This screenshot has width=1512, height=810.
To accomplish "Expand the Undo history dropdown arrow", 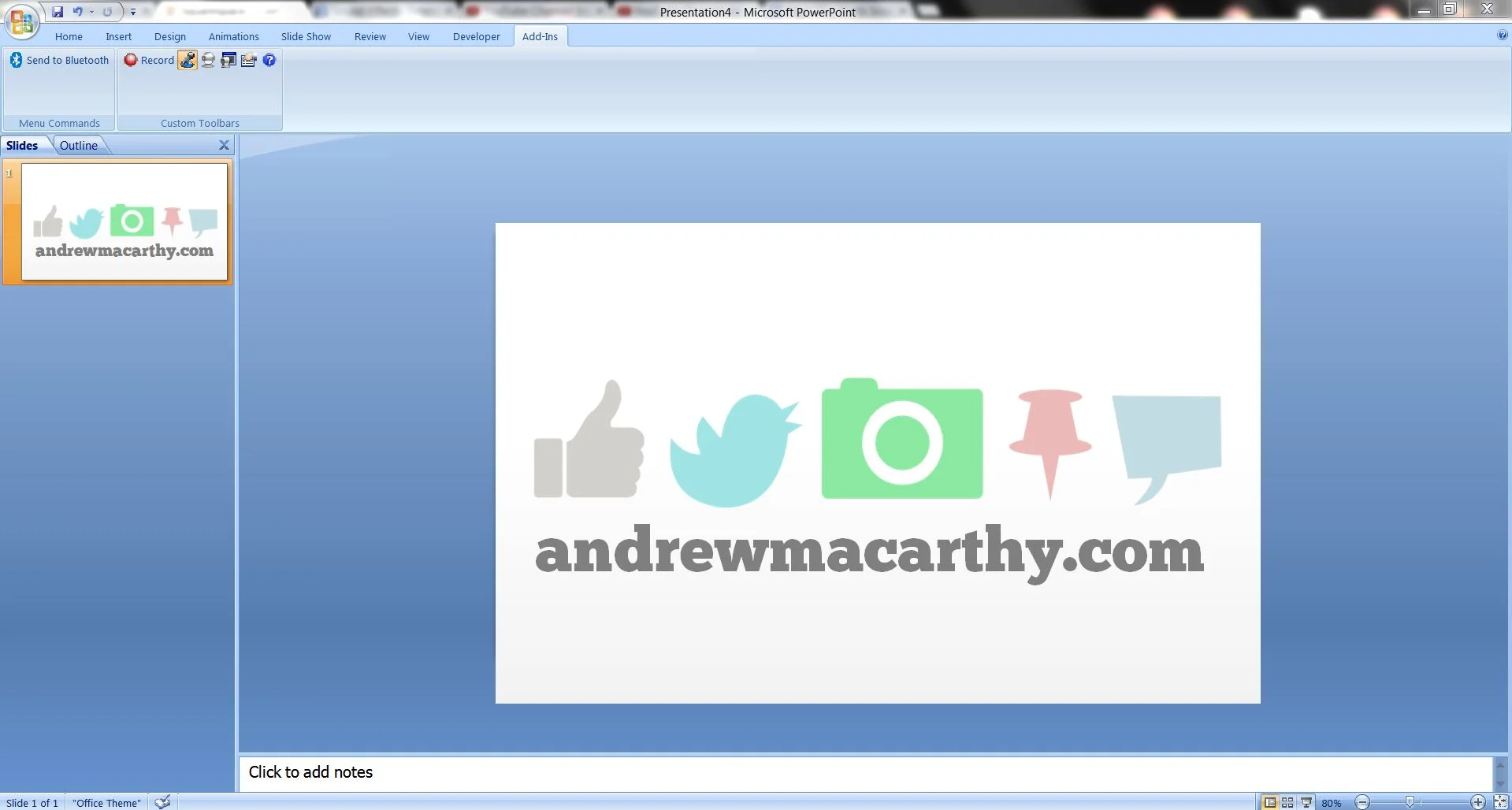I will [x=91, y=12].
